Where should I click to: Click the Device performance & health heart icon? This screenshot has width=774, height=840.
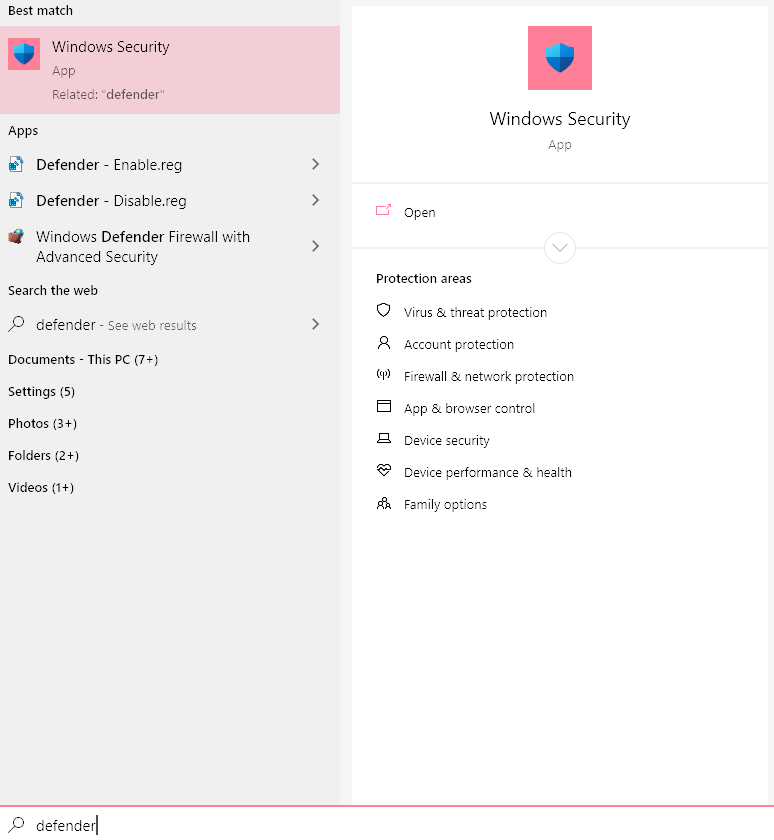(x=384, y=470)
